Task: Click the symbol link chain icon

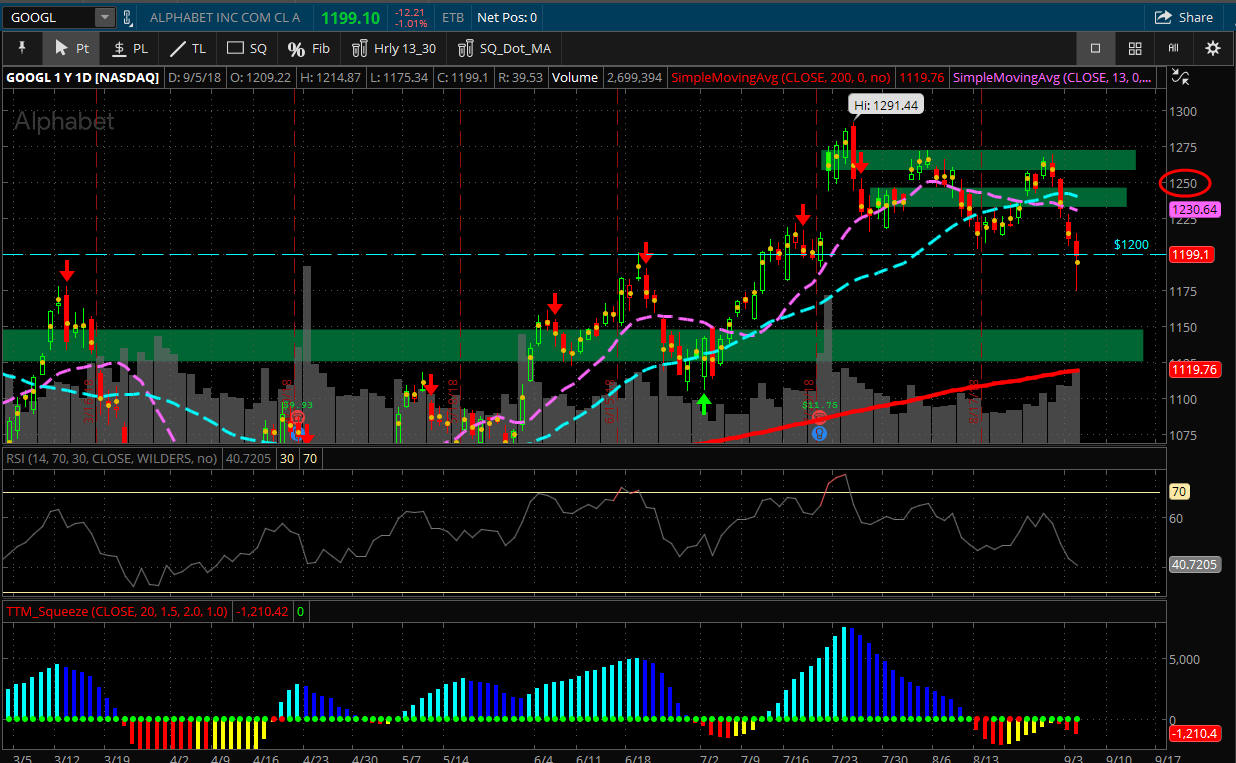Action: pos(127,17)
